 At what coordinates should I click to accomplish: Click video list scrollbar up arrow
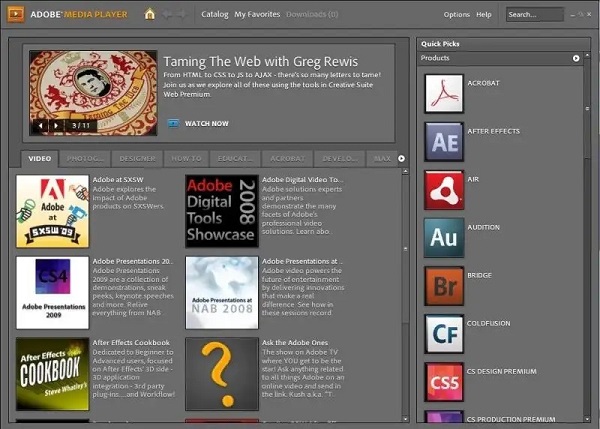(405, 171)
